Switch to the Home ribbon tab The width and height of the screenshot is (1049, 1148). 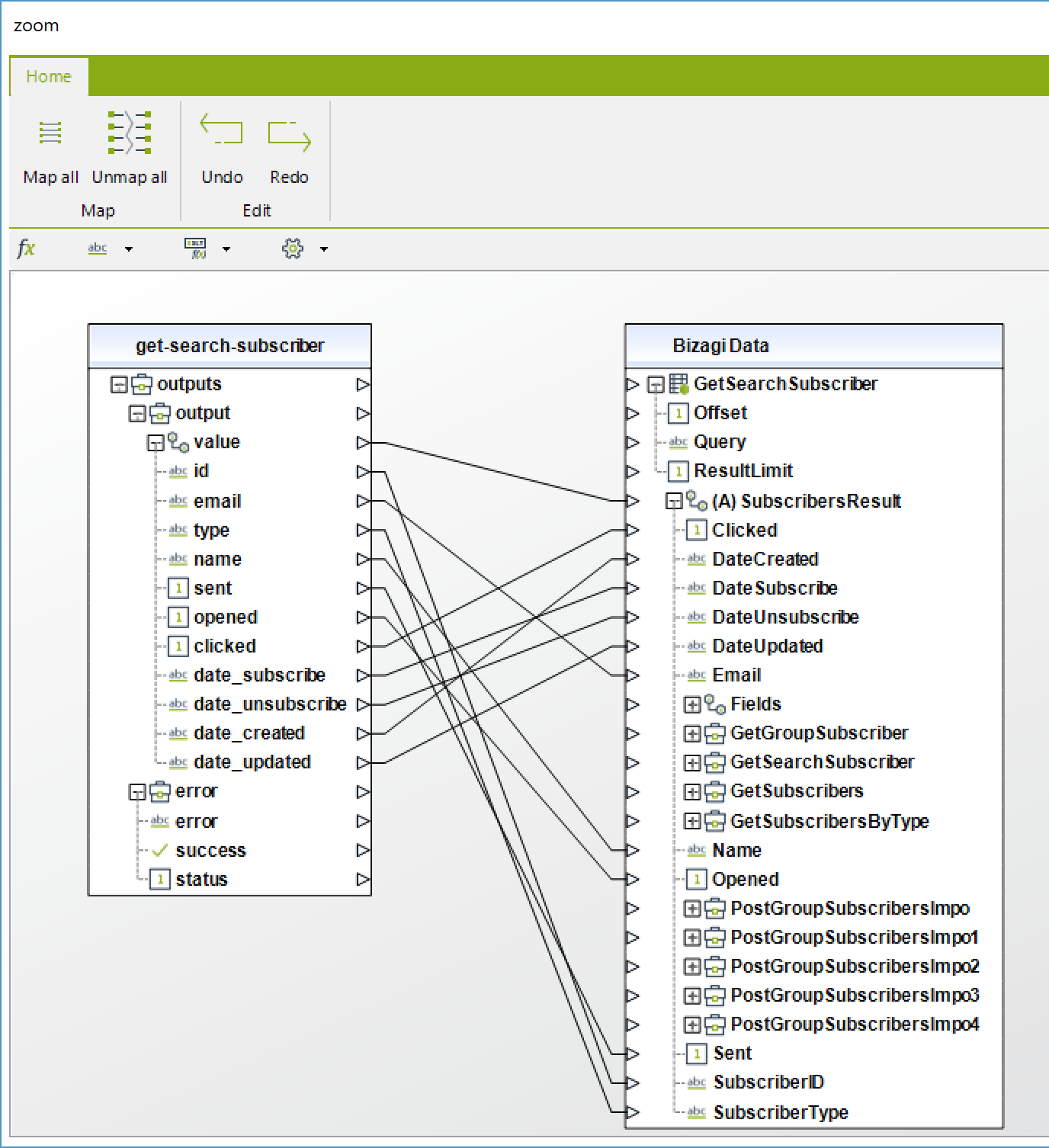[49, 76]
